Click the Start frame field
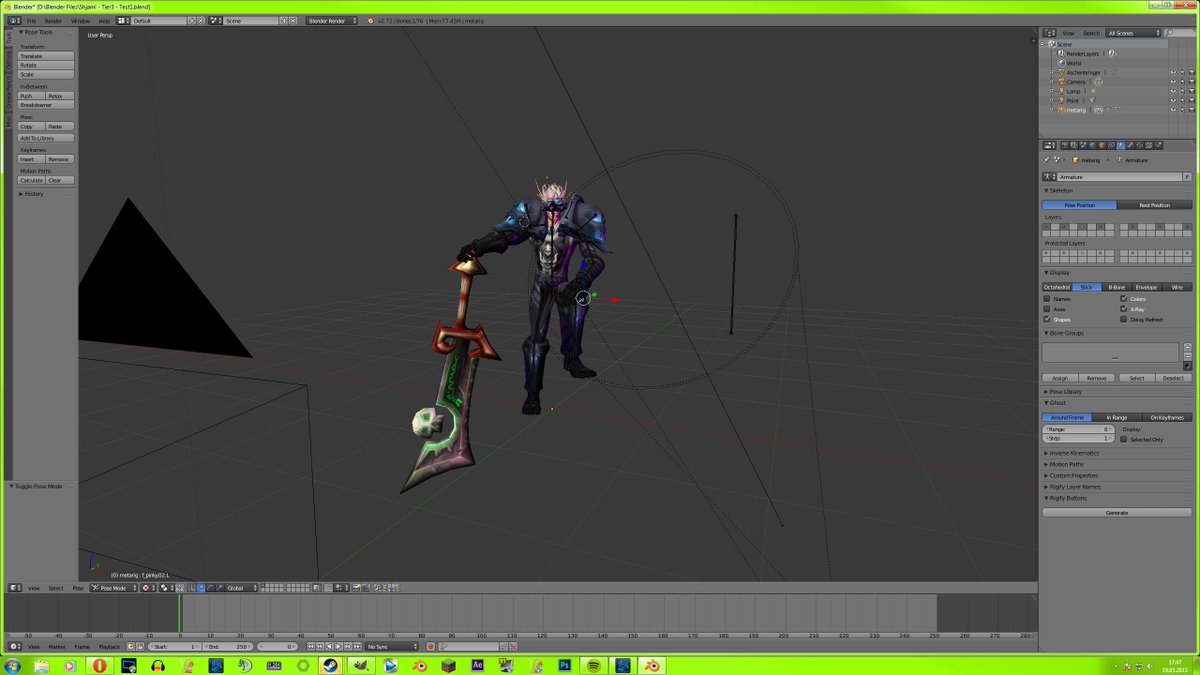Screen dimensions: 1200x675 click(x=174, y=647)
